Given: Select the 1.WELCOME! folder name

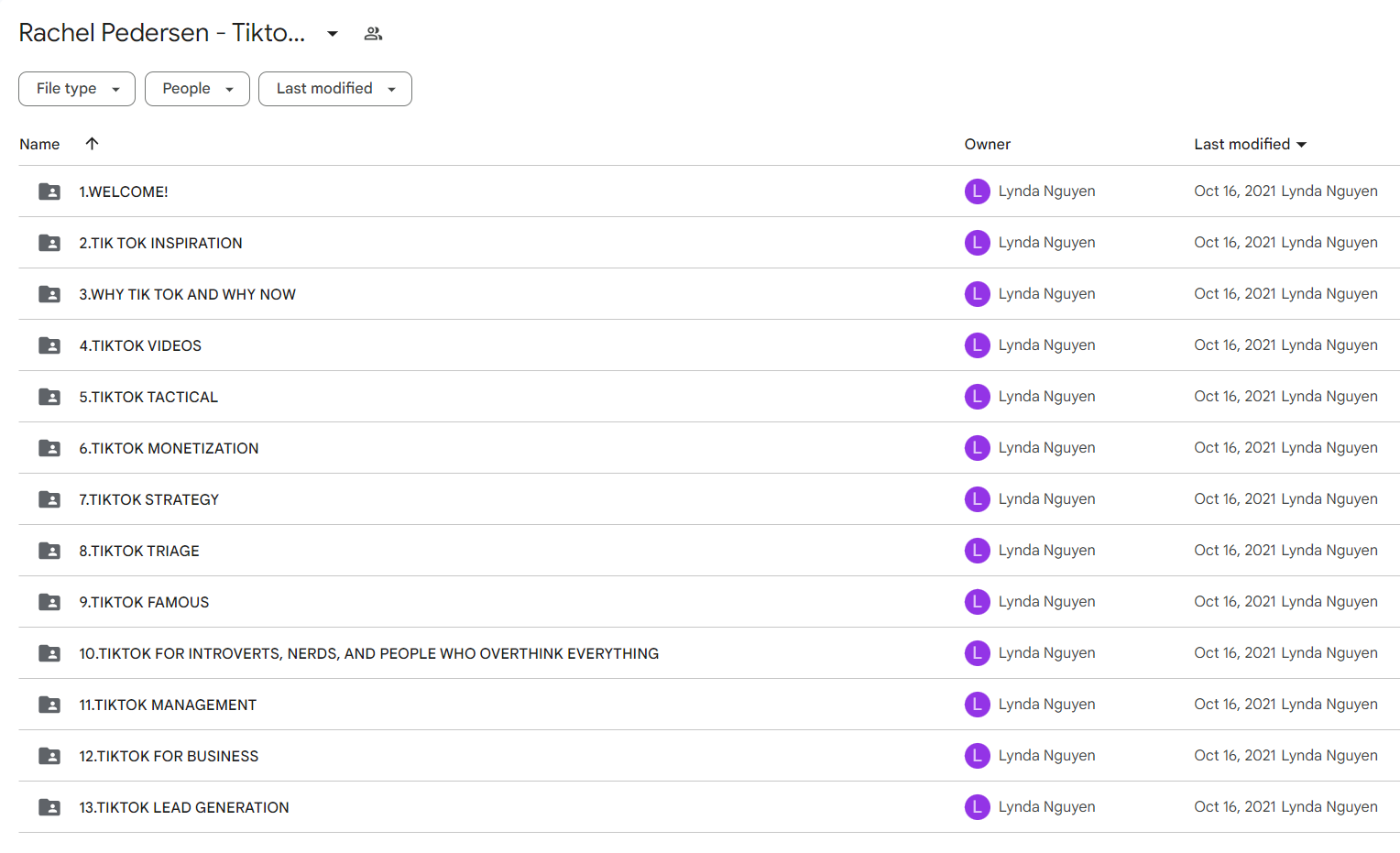Looking at the screenshot, I should 124,191.
